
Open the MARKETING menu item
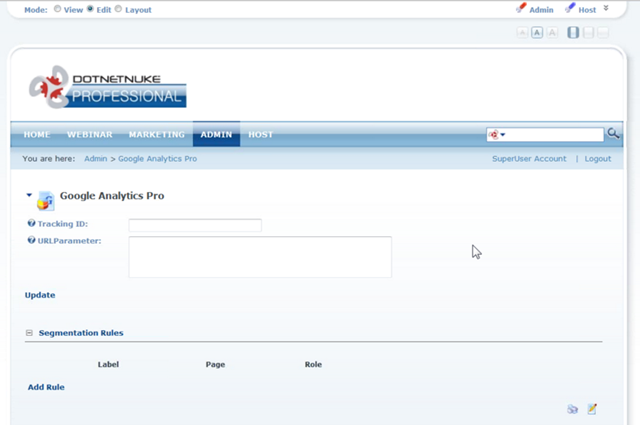(x=157, y=134)
